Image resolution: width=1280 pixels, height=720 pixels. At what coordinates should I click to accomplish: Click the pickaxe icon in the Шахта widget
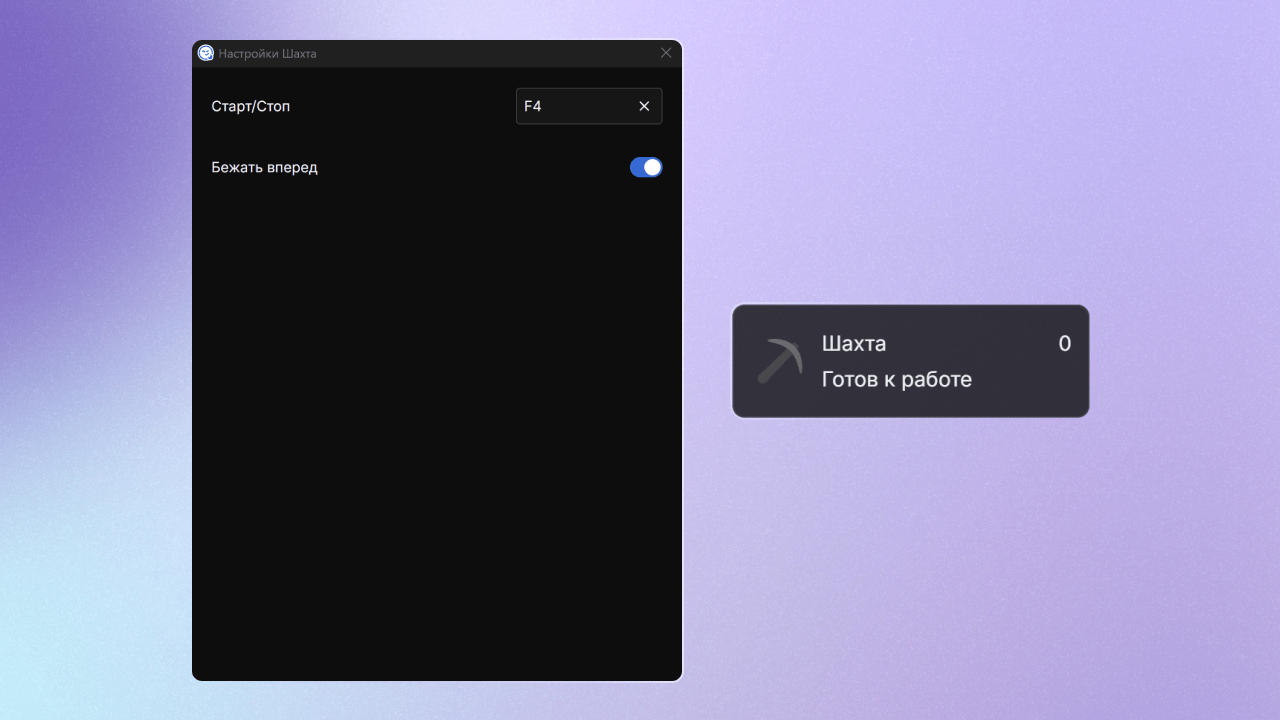tap(780, 361)
